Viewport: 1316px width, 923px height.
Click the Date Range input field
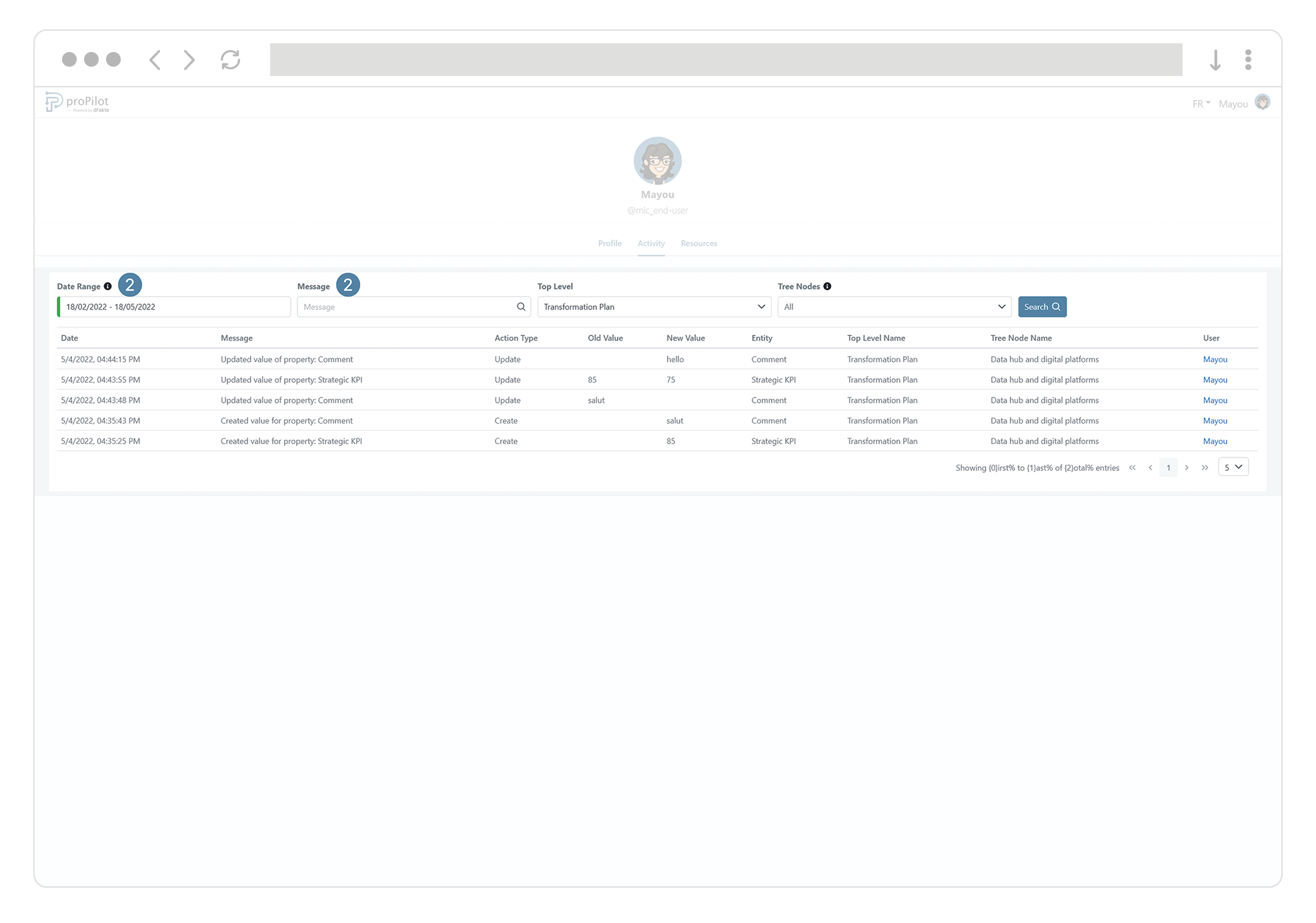coord(175,307)
